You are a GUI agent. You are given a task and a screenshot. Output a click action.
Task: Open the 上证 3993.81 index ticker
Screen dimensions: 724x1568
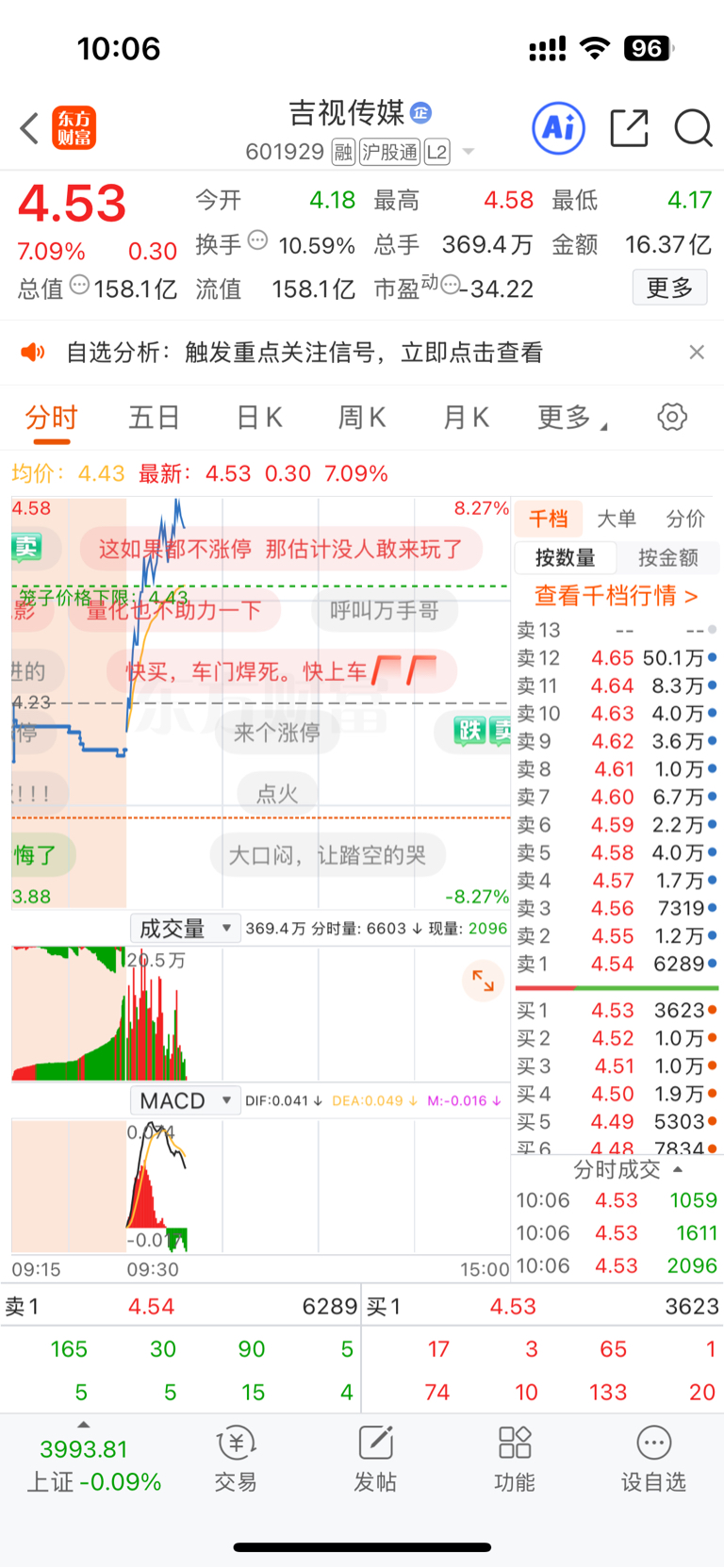tap(93, 1465)
